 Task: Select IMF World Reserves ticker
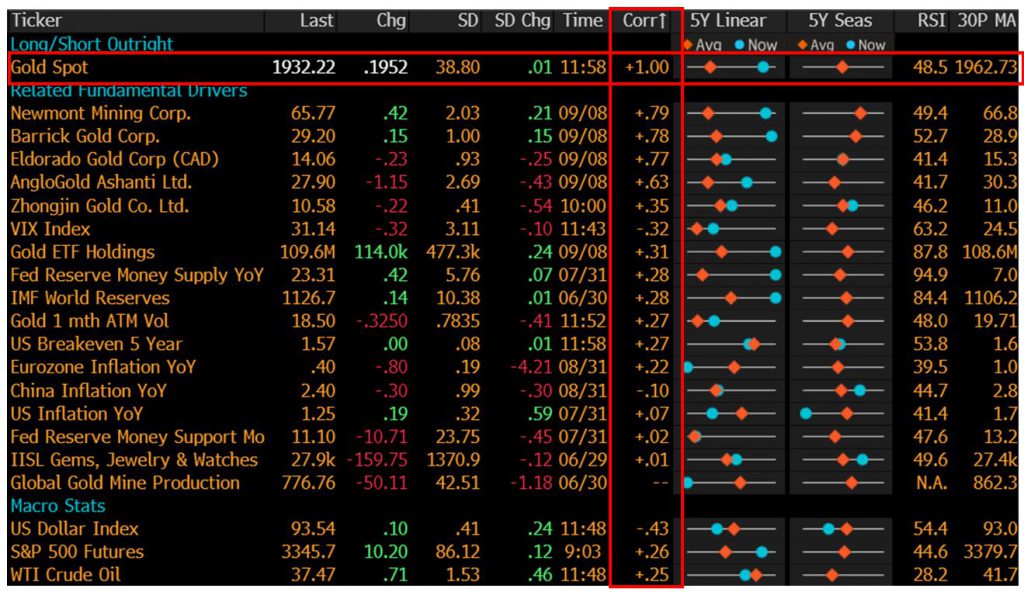click(89, 298)
